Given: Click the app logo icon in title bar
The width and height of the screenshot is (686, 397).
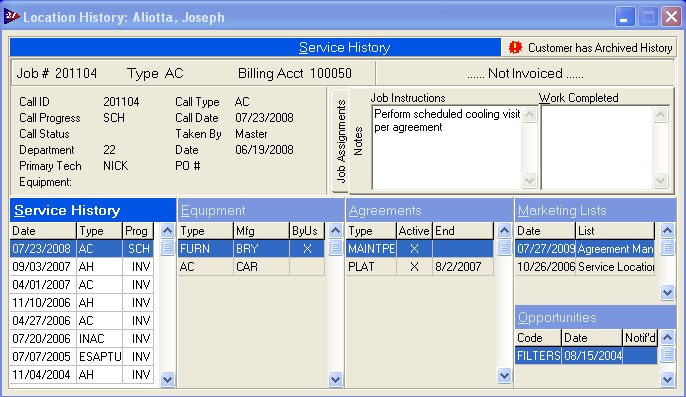Looking at the screenshot, I should [11, 17].
